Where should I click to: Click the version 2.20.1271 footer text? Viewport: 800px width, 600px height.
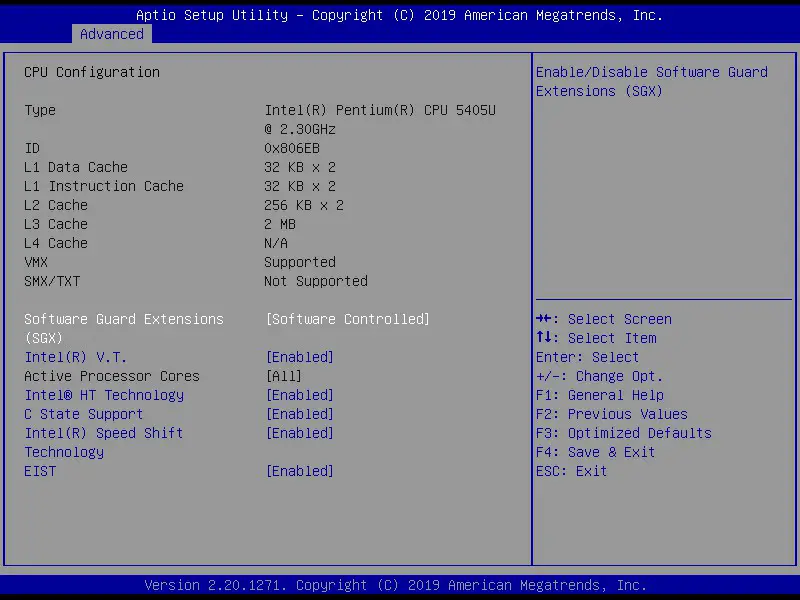coord(398,584)
